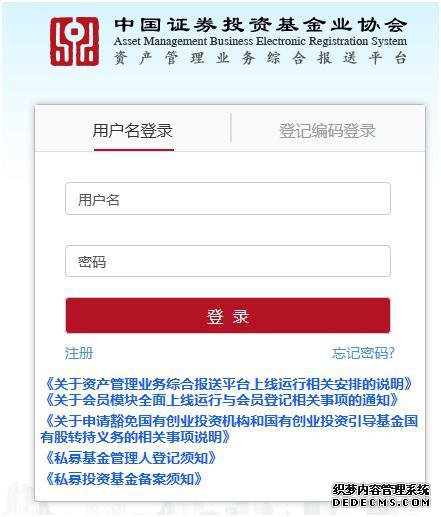Viewport: 441px width, 517px height.
Task: Focus the 密码 input field
Action: point(228,261)
